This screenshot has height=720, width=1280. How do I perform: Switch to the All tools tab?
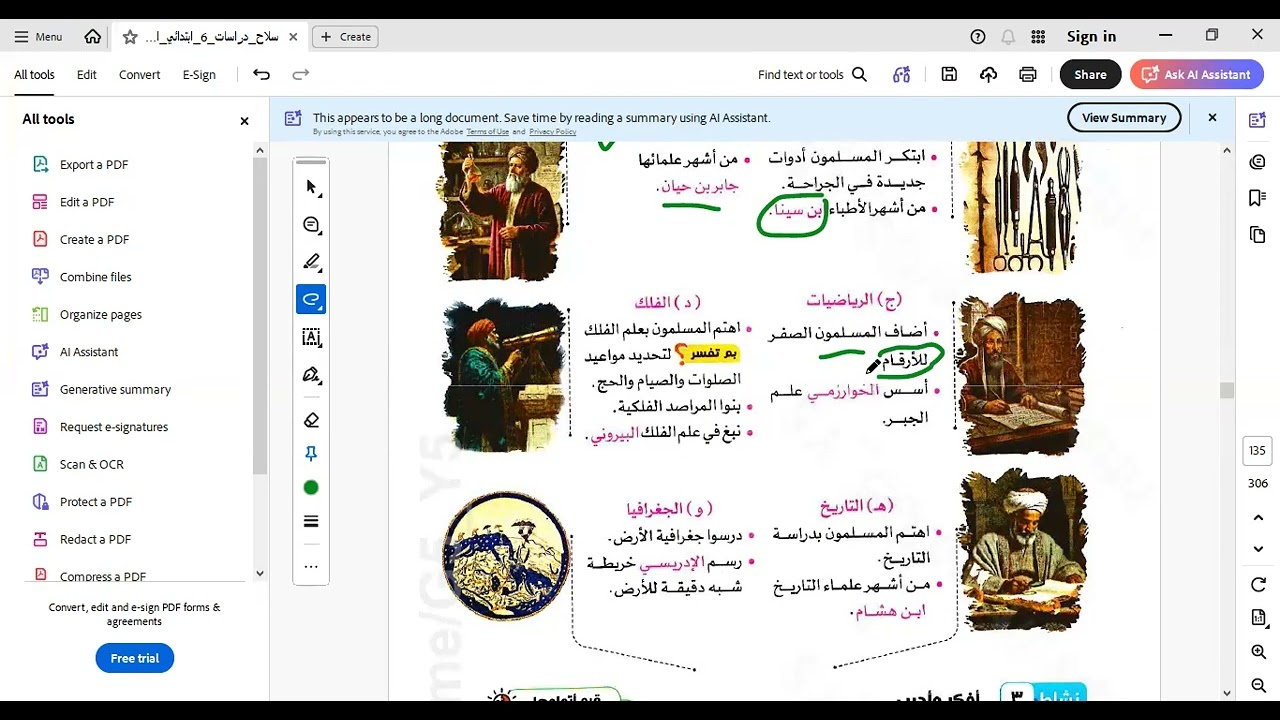[34, 75]
